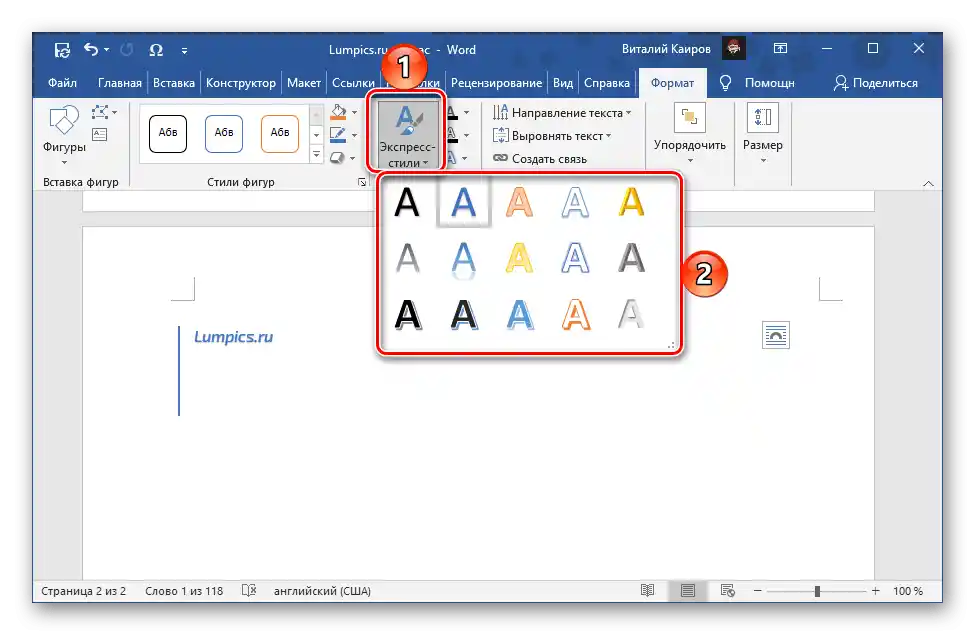The image size is (975, 635).
Task: Click the Поделиться share button
Action: 876,83
